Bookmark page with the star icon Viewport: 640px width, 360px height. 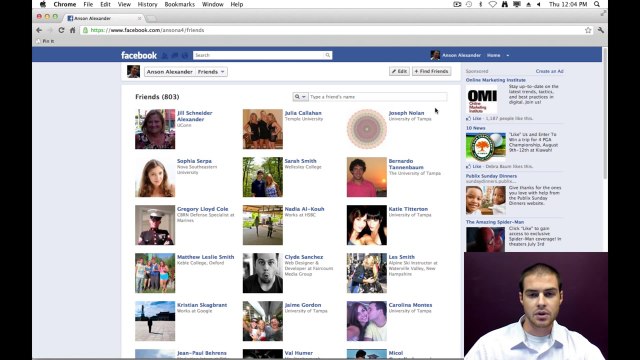pos(588,30)
